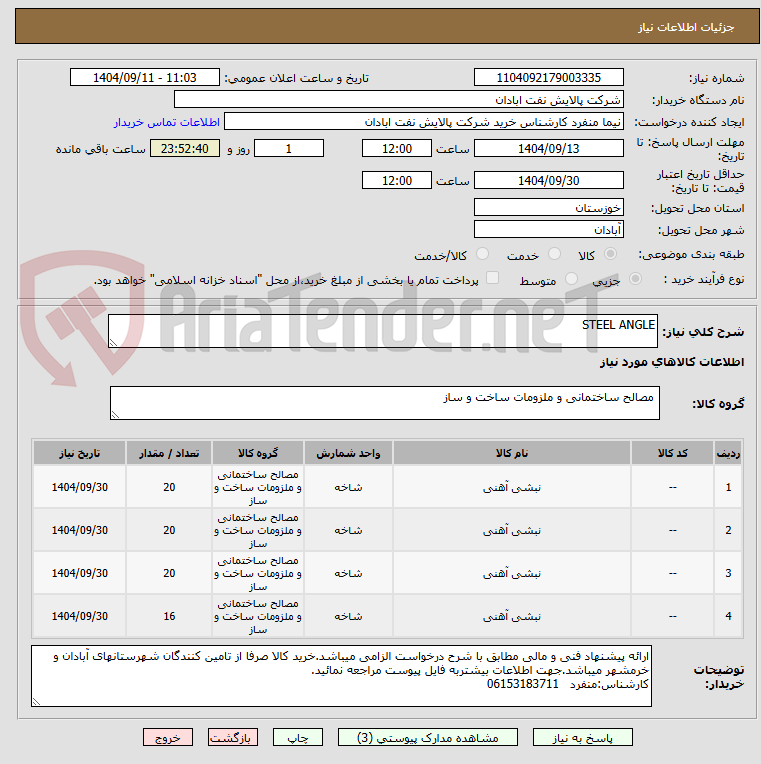
Task: Click نبشی آهنی in row 2
Action: tap(512, 530)
